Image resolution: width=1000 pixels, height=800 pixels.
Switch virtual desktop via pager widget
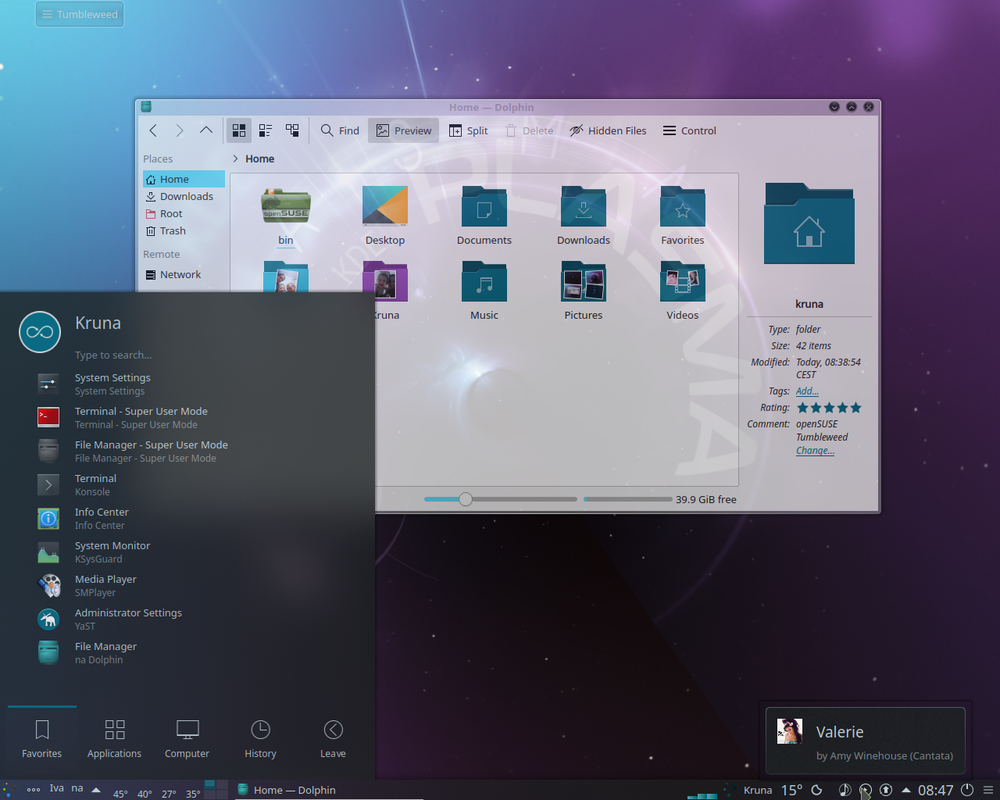[x=216, y=790]
